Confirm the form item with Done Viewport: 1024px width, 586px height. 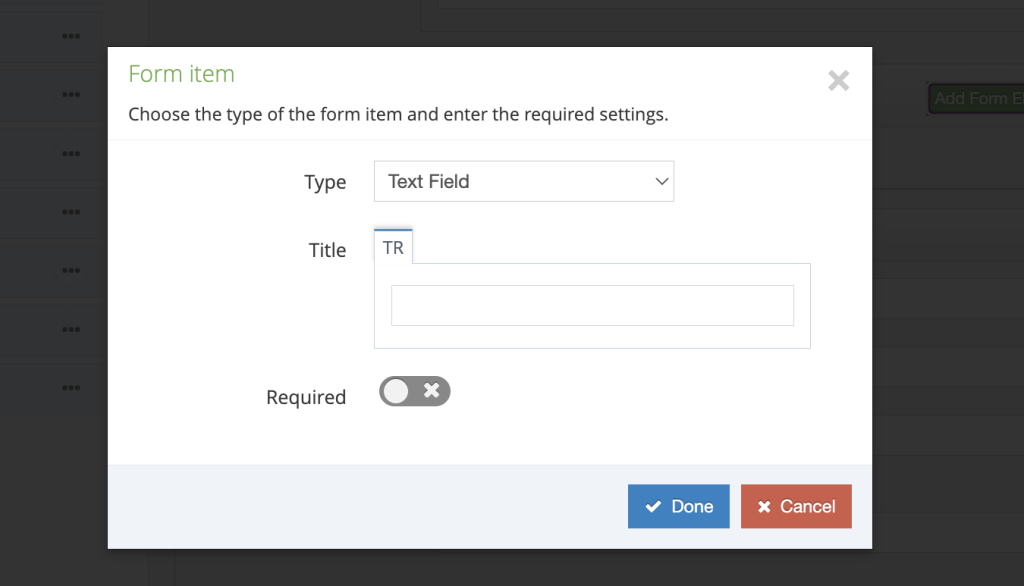pyautogui.click(x=678, y=506)
